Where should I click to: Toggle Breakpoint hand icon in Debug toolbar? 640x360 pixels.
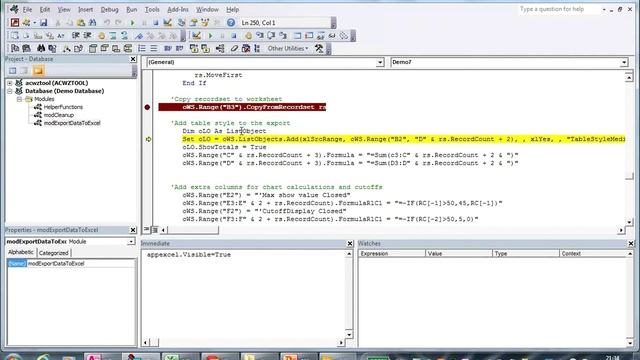pos(248,36)
